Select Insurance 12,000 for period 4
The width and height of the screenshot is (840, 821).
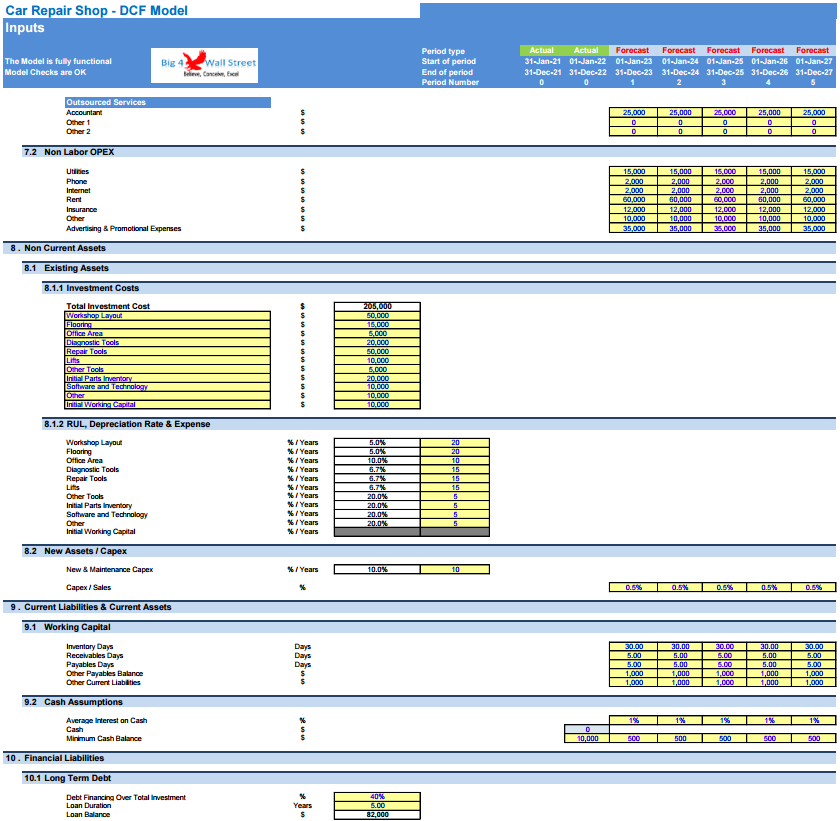pos(769,209)
